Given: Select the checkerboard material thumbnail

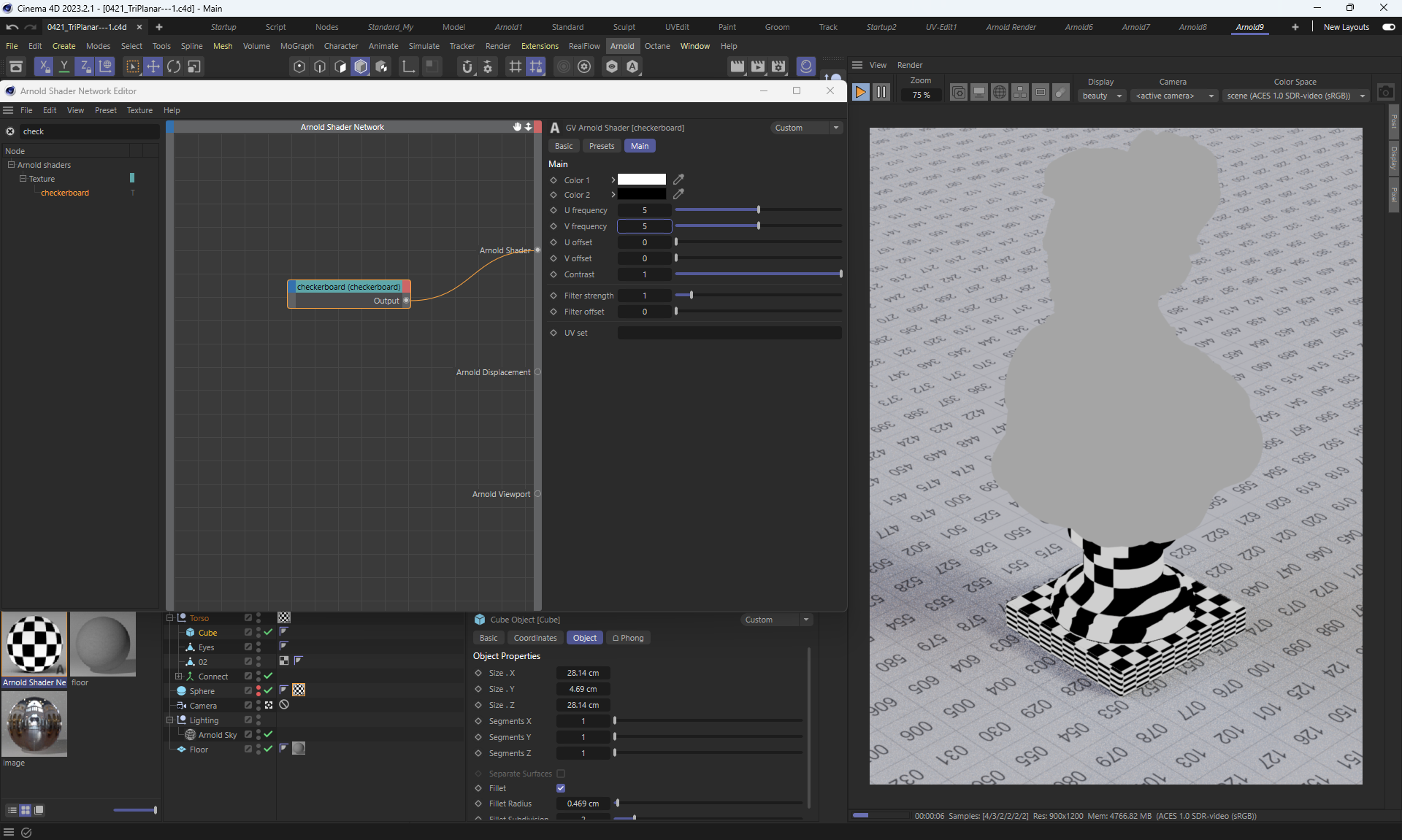Looking at the screenshot, I should click(x=34, y=644).
